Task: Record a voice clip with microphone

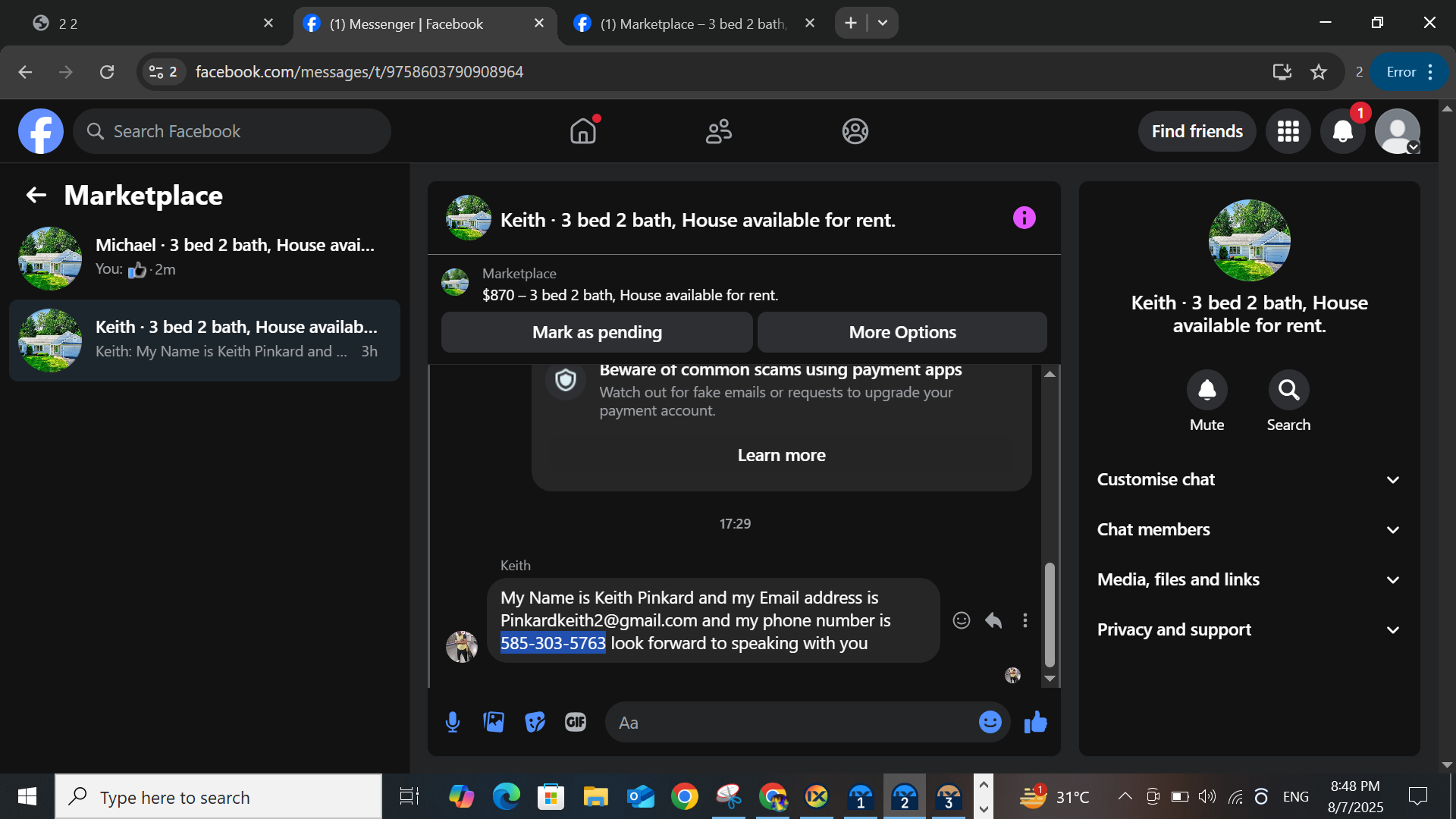Action: (x=453, y=722)
